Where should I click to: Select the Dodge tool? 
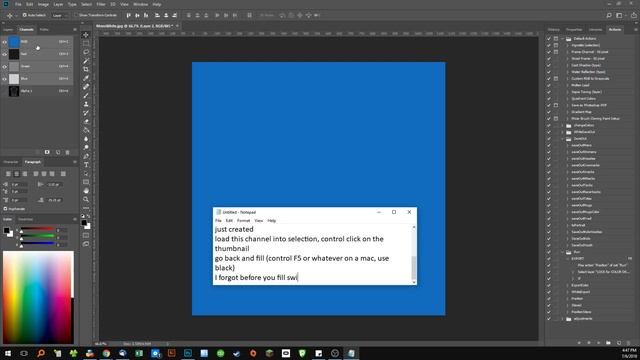[x=86, y=147]
